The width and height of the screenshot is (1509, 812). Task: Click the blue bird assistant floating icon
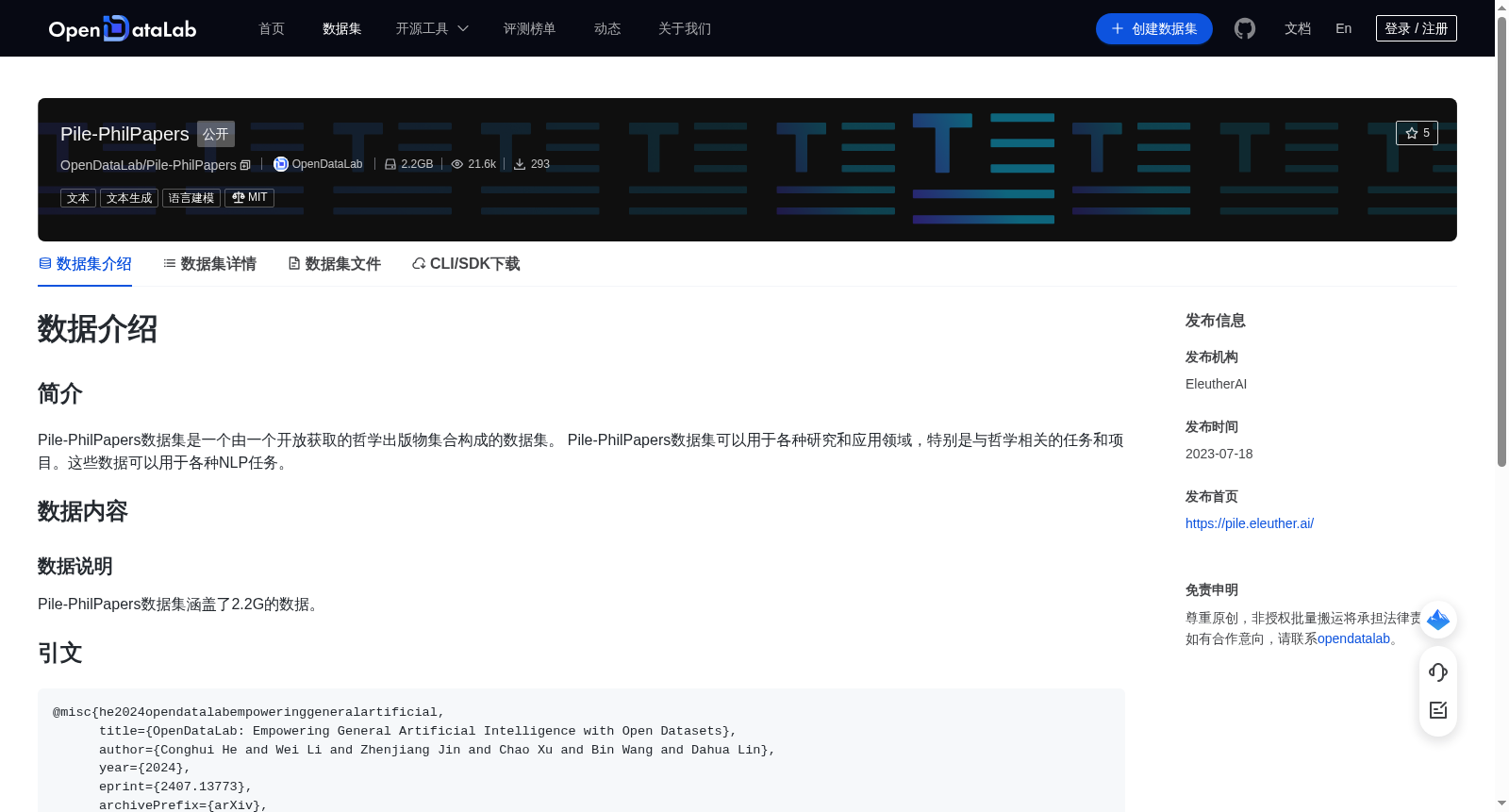1438,620
